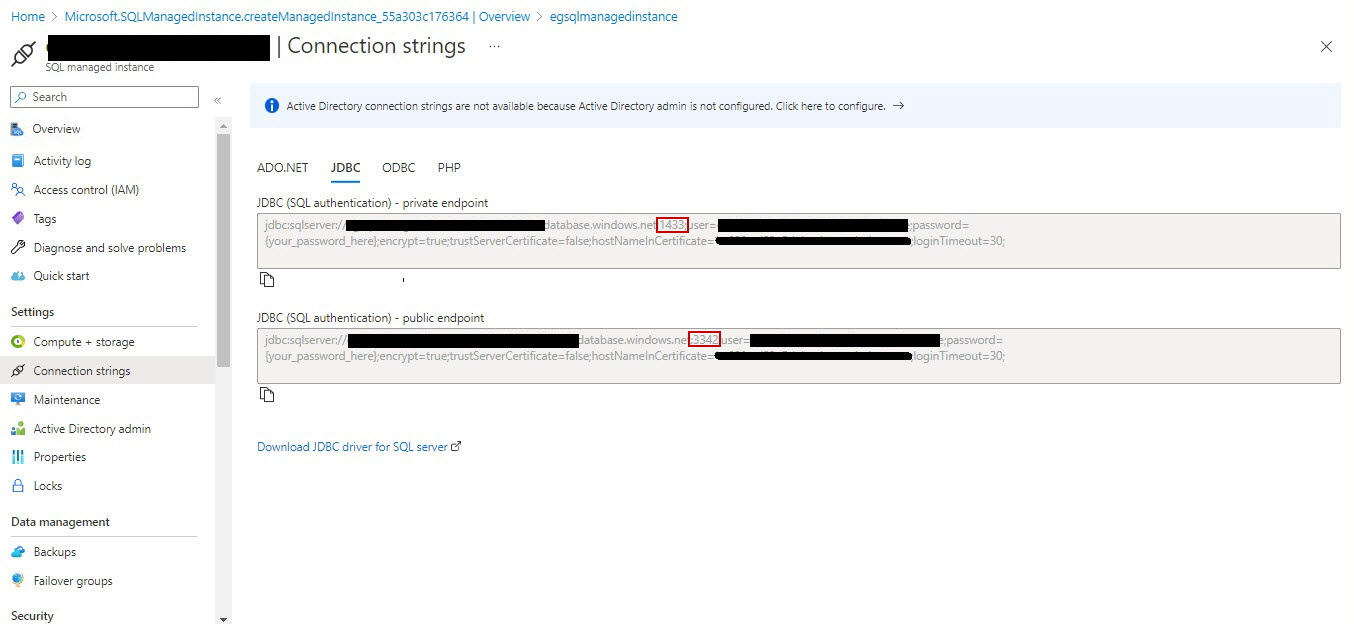Click the info icon in the banner

click(x=271, y=106)
